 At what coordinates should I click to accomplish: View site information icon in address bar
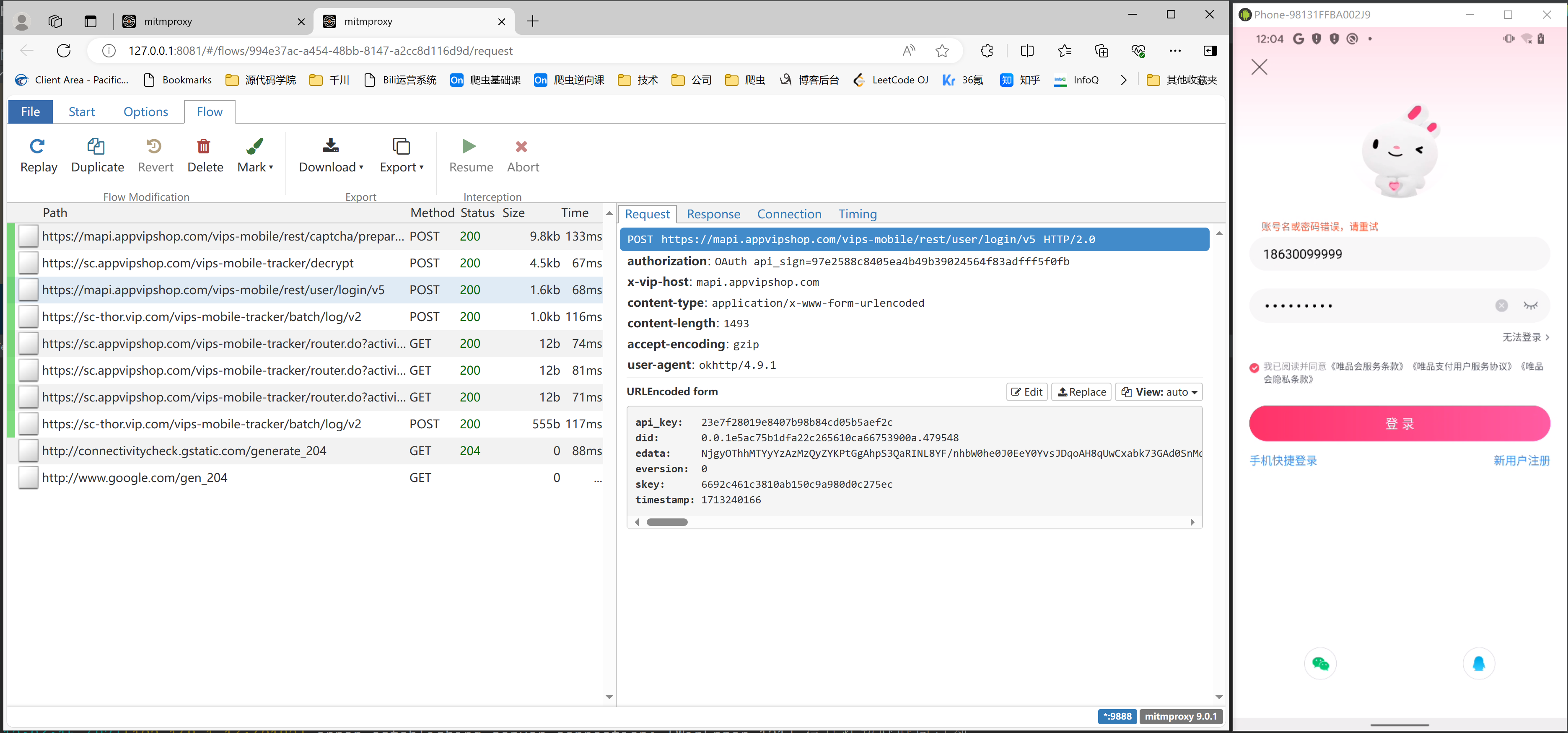pyautogui.click(x=109, y=51)
